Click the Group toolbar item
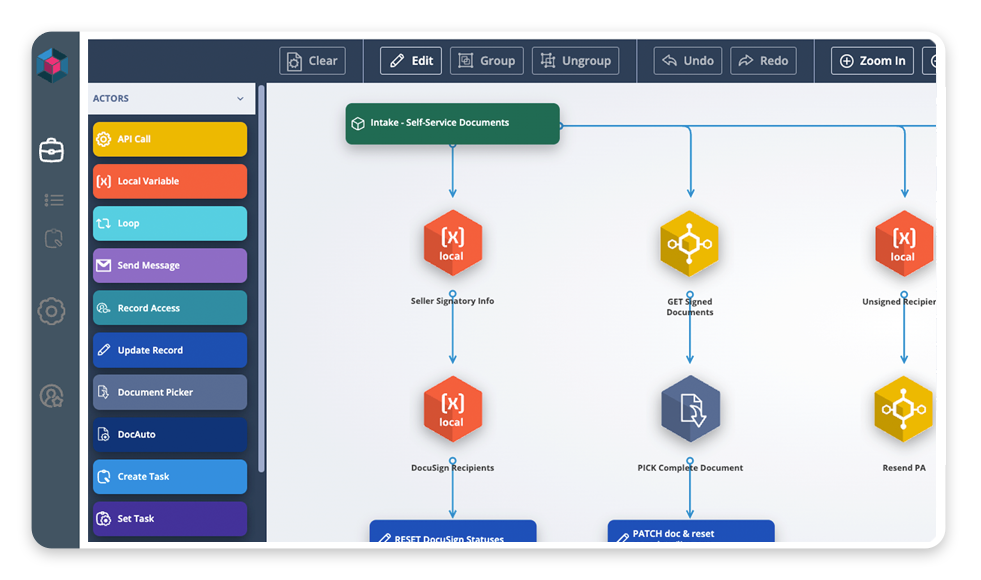 (x=487, y=60)
